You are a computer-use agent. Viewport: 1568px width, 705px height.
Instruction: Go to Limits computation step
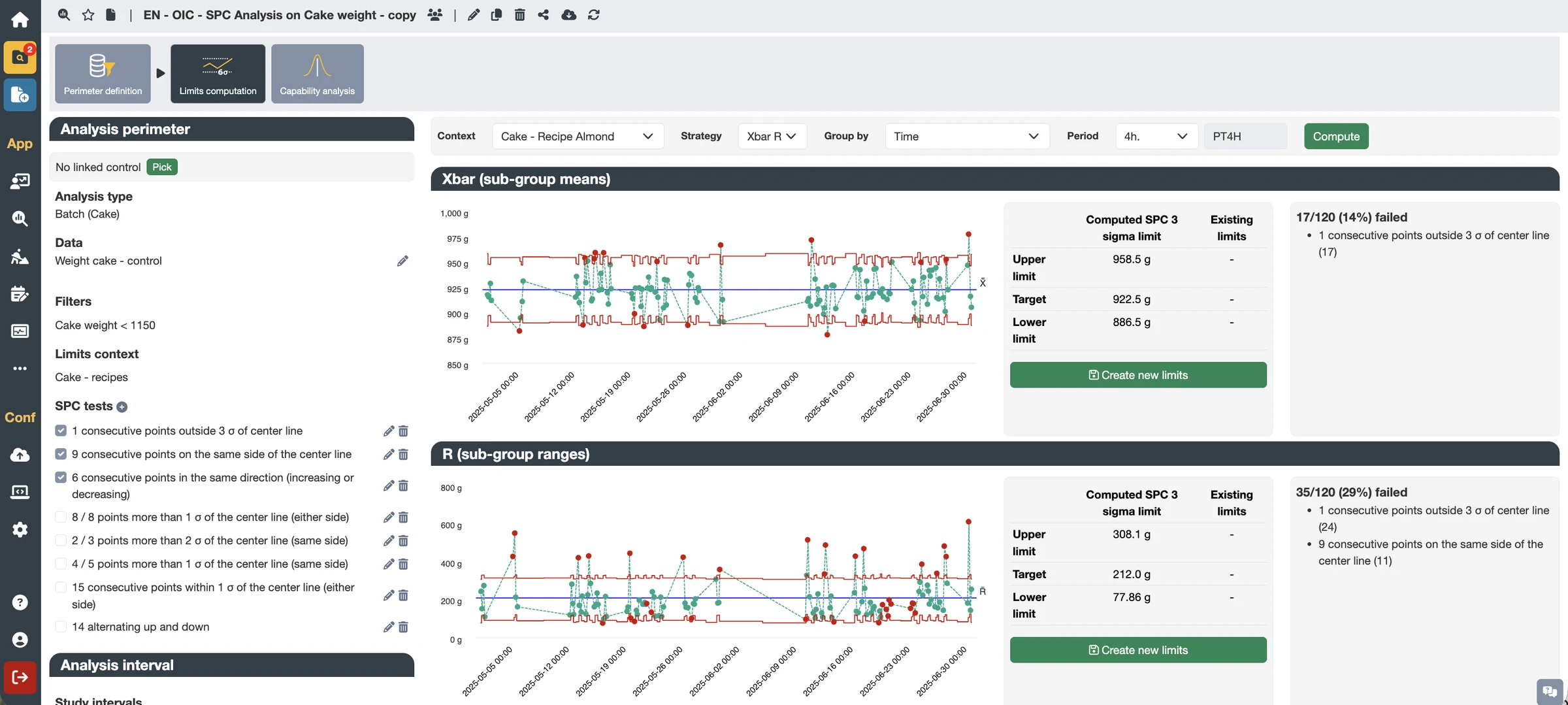218,74
